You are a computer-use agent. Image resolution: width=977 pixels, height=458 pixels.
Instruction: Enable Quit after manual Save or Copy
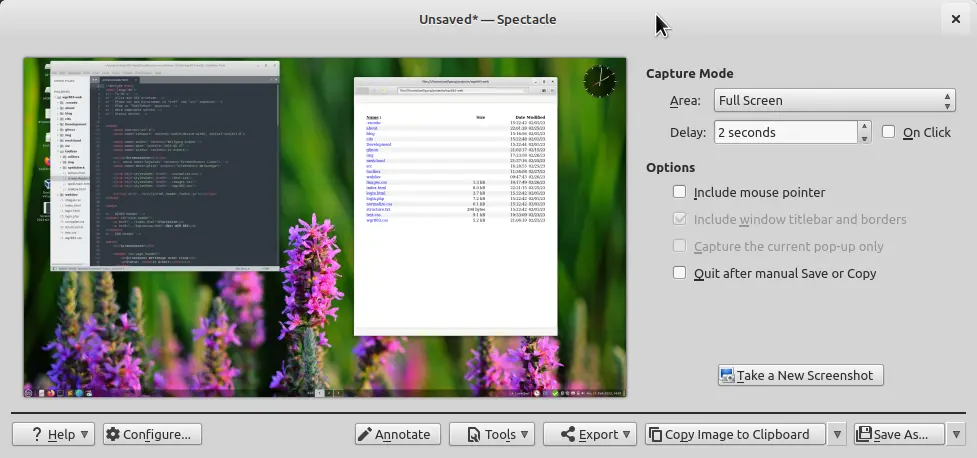(680, 273)
